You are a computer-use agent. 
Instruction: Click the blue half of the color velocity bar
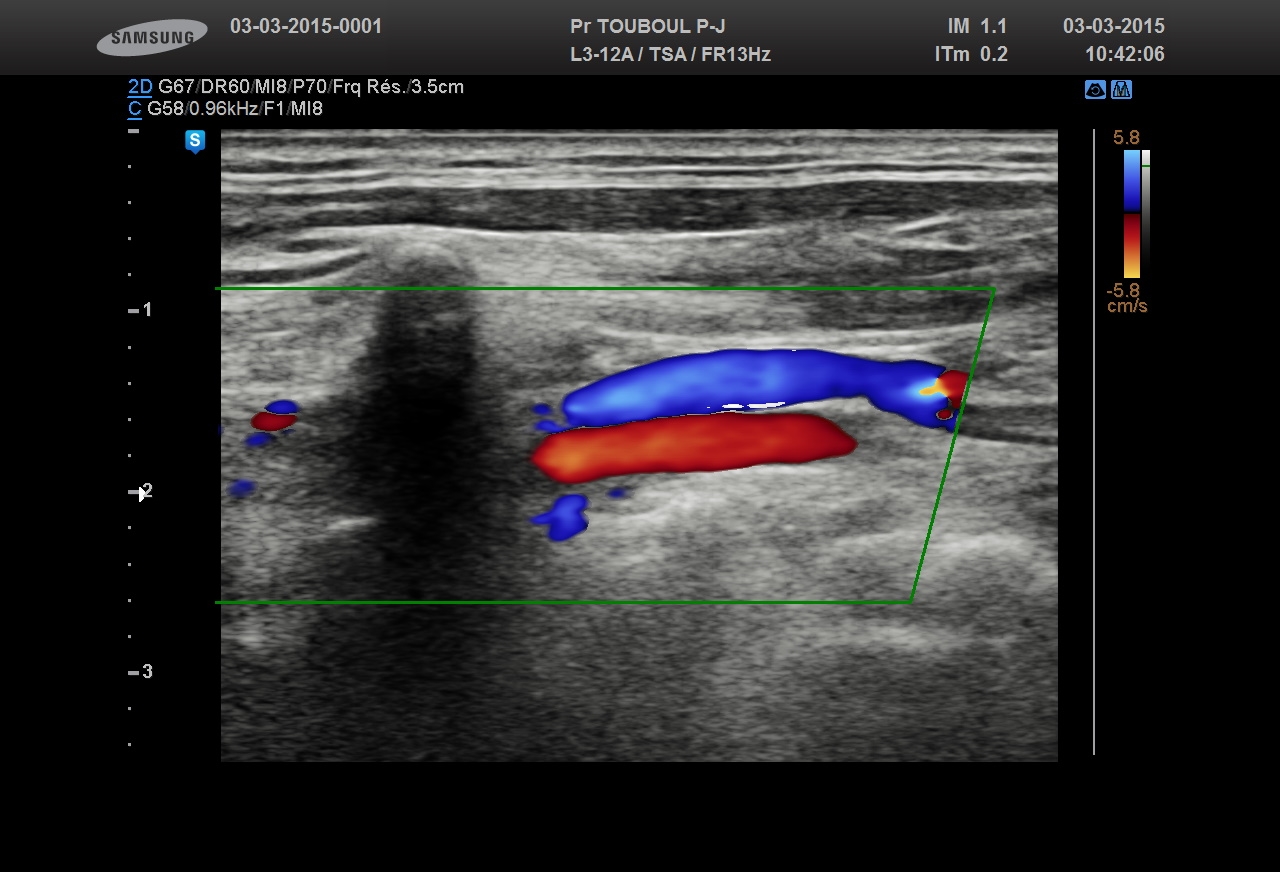tap(1131, 180)
